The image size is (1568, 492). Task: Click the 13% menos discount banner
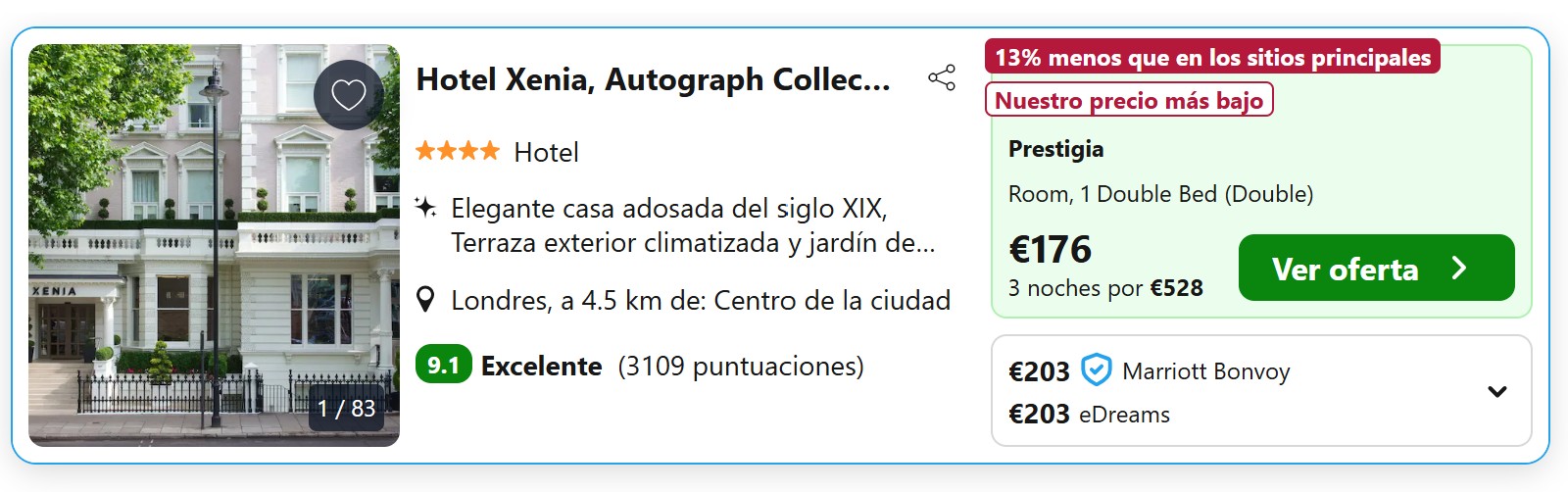(x=1212, y=58)
